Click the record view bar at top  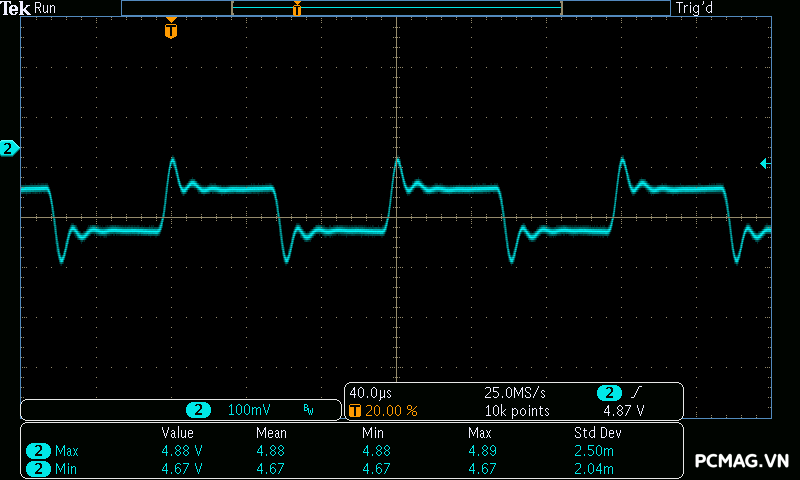pyautogui.click(x=395, y=8)
